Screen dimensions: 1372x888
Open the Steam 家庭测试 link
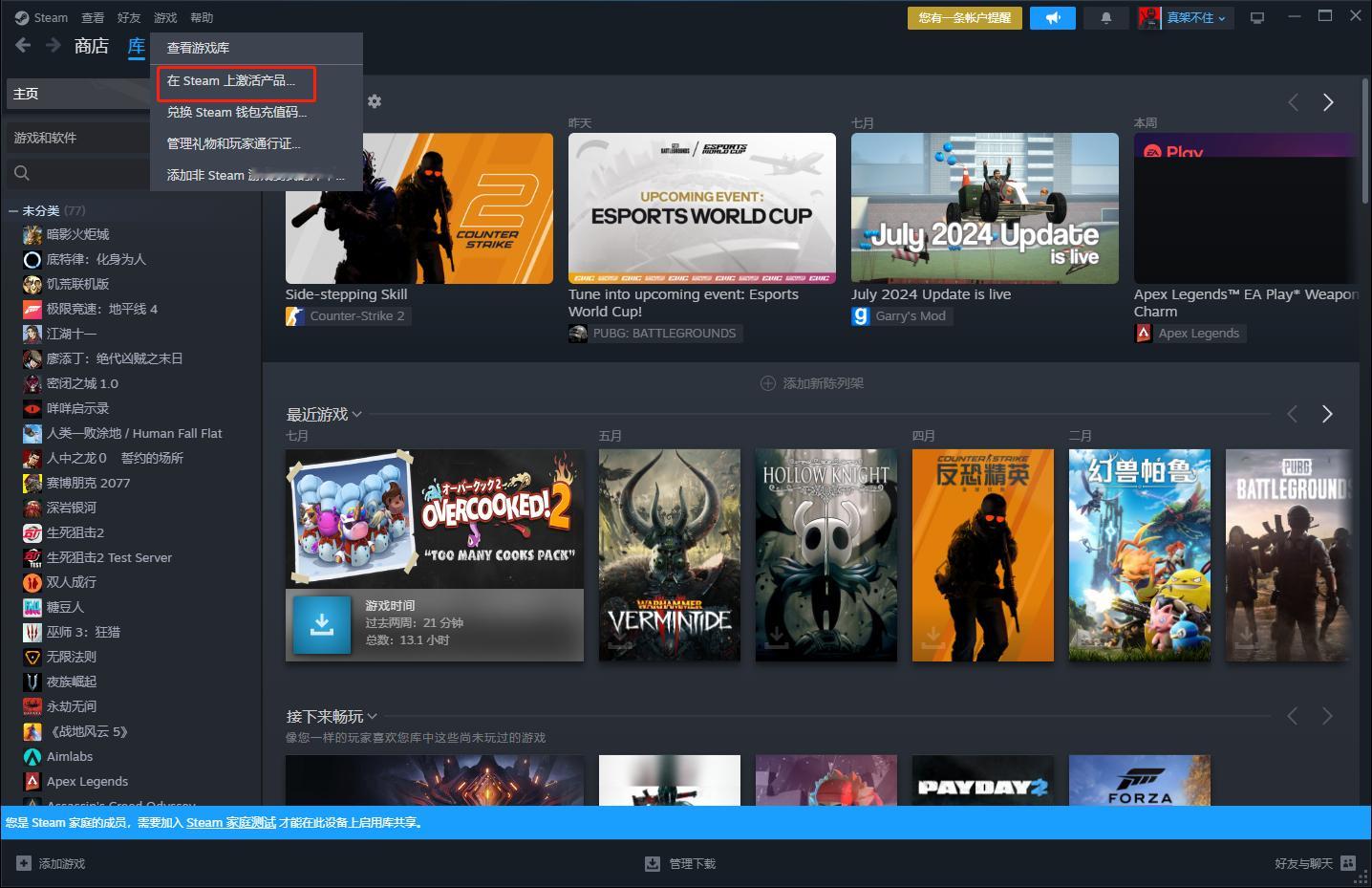231,822
